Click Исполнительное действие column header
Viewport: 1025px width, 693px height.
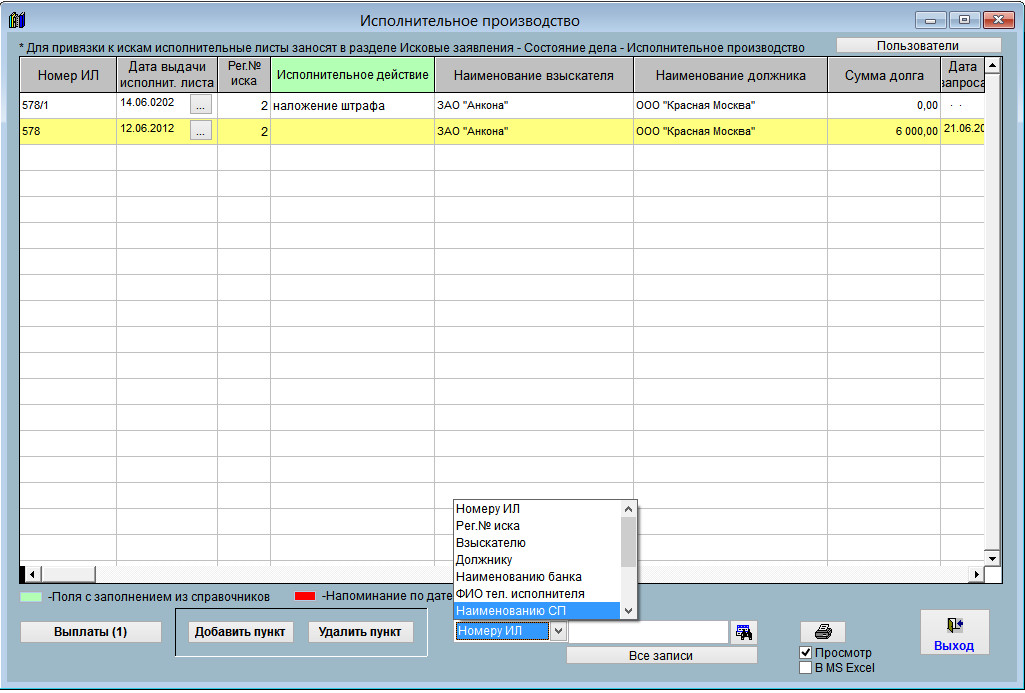coord(352,75)
